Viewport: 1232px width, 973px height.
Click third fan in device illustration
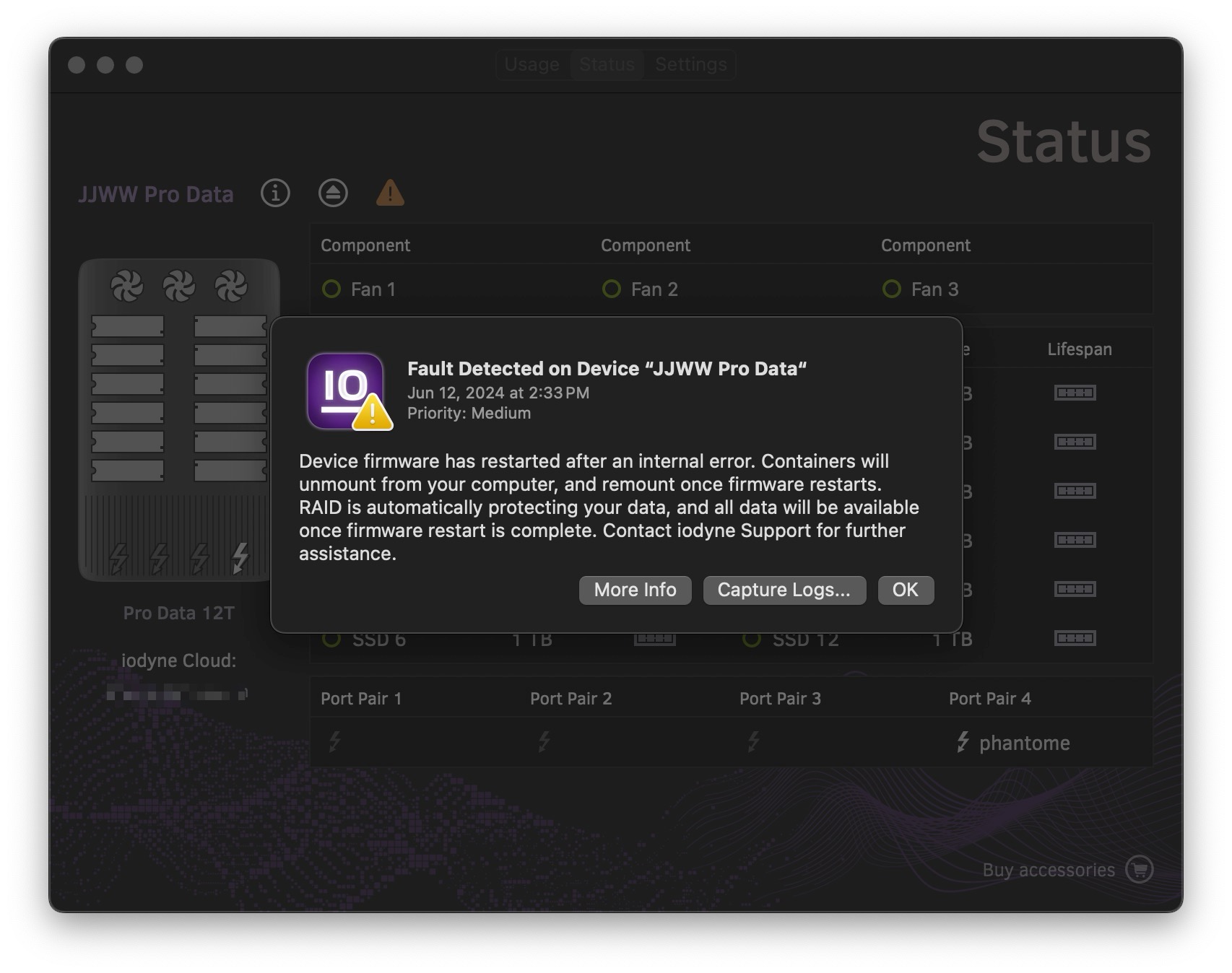click(x=231, y=286)
